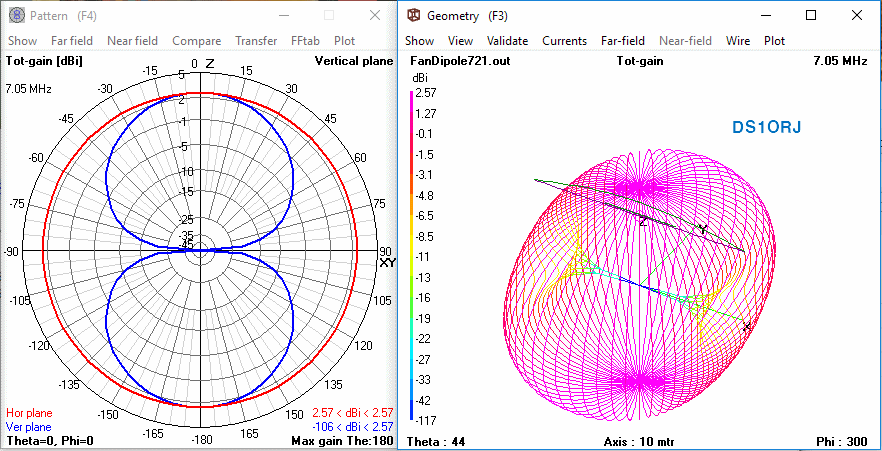Click the -19 color scale value
Screen dimensions: 882x451
click(x=424, y=318)
